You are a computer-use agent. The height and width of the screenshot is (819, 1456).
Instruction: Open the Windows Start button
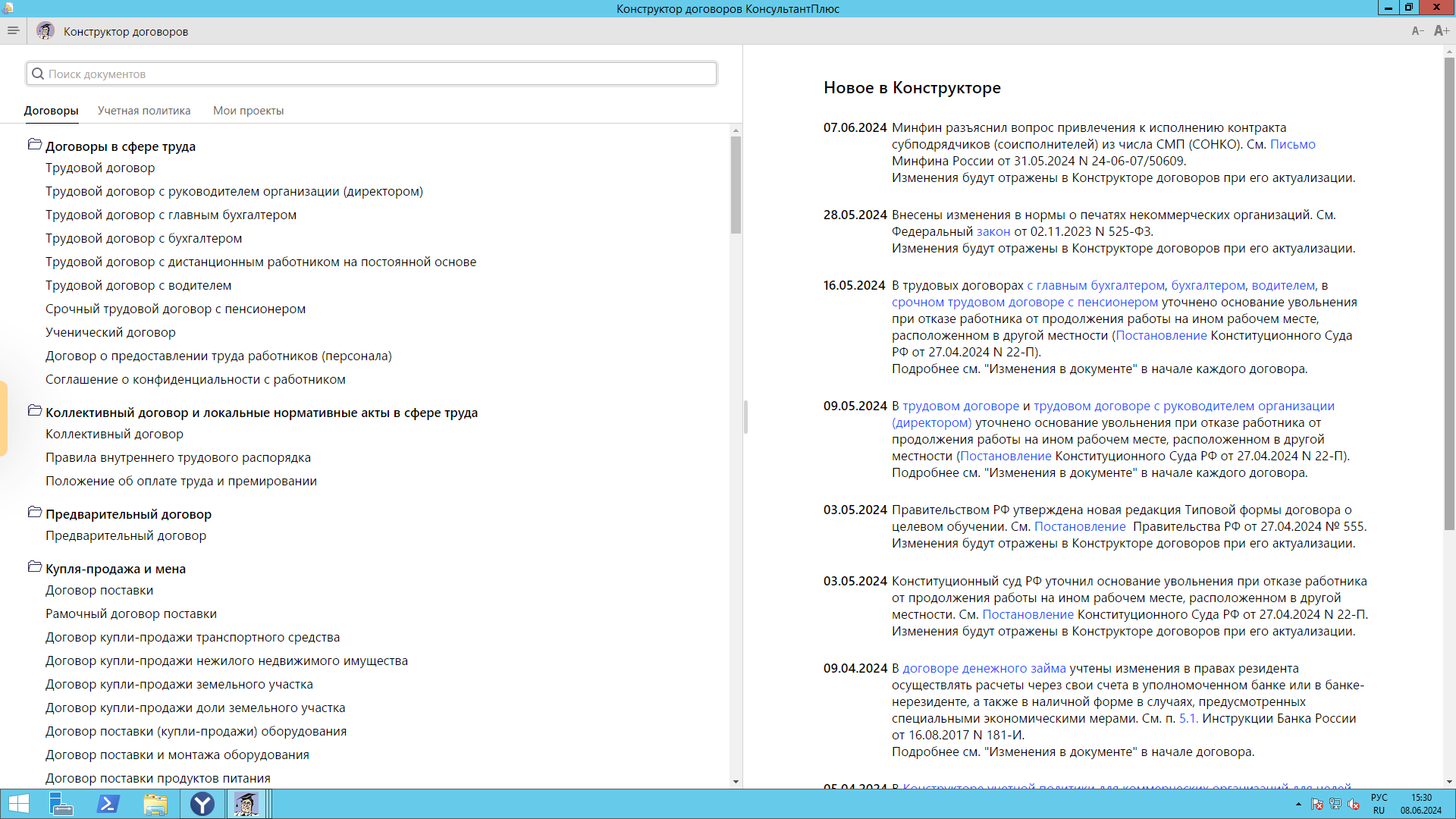click(18, 804)
